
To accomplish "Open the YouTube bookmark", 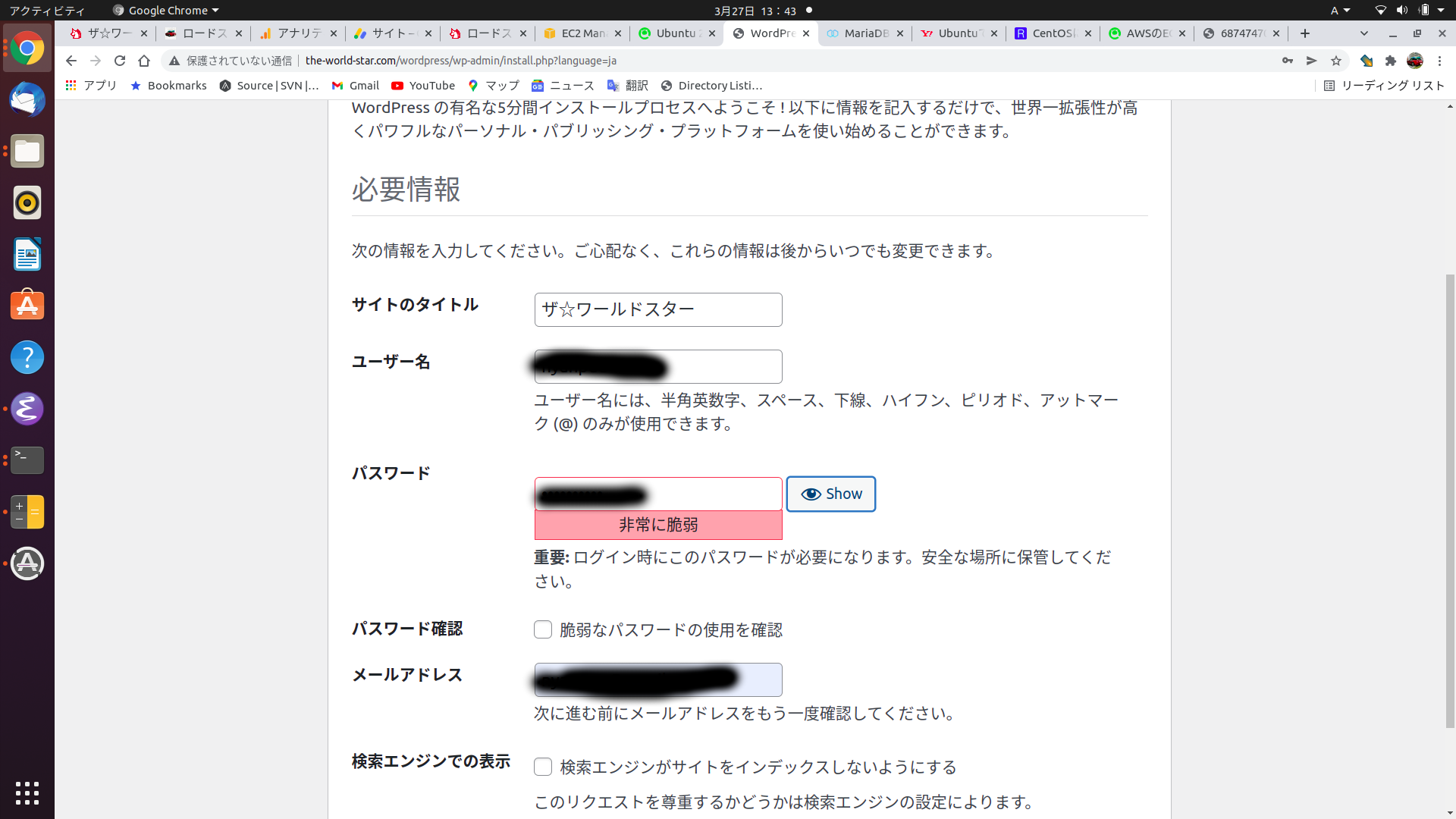I will coord(423,86).
